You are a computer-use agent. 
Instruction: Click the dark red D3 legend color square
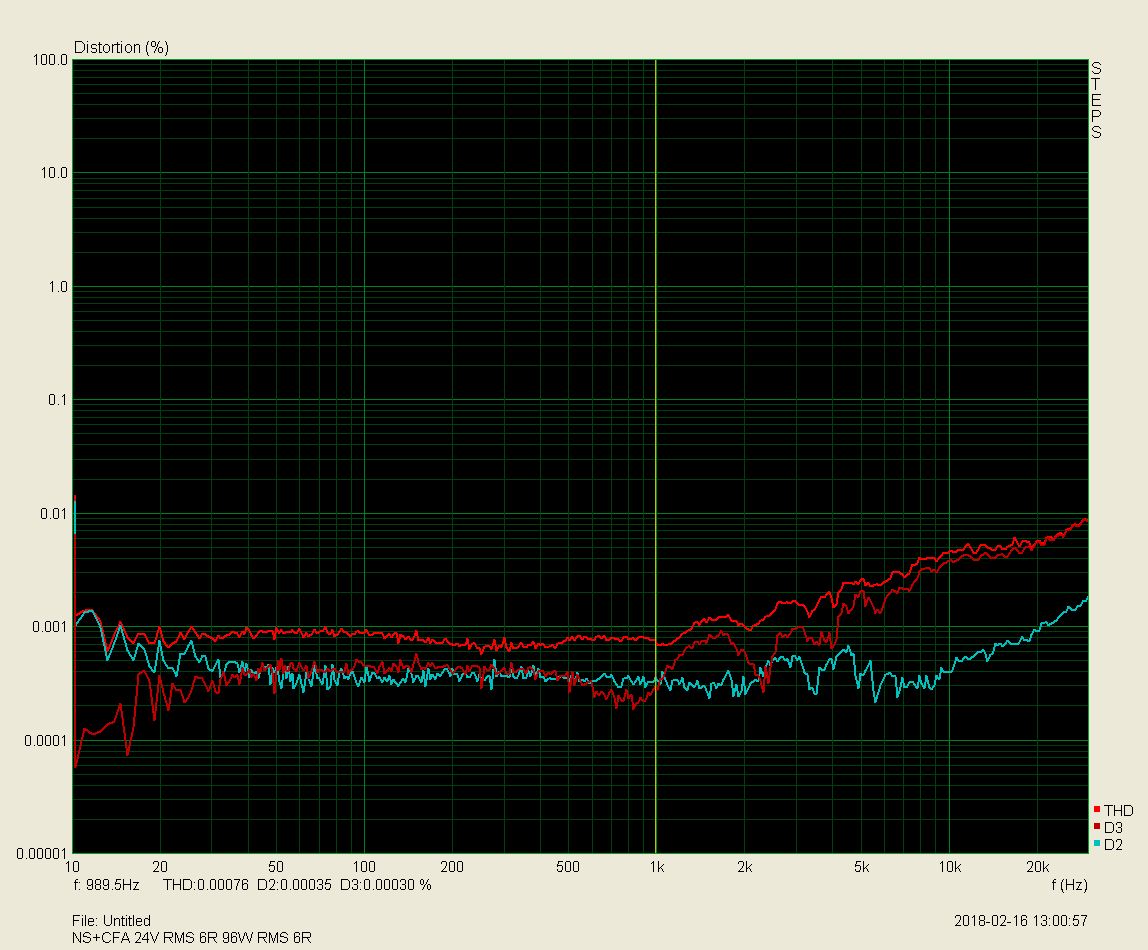point(1097,826)
